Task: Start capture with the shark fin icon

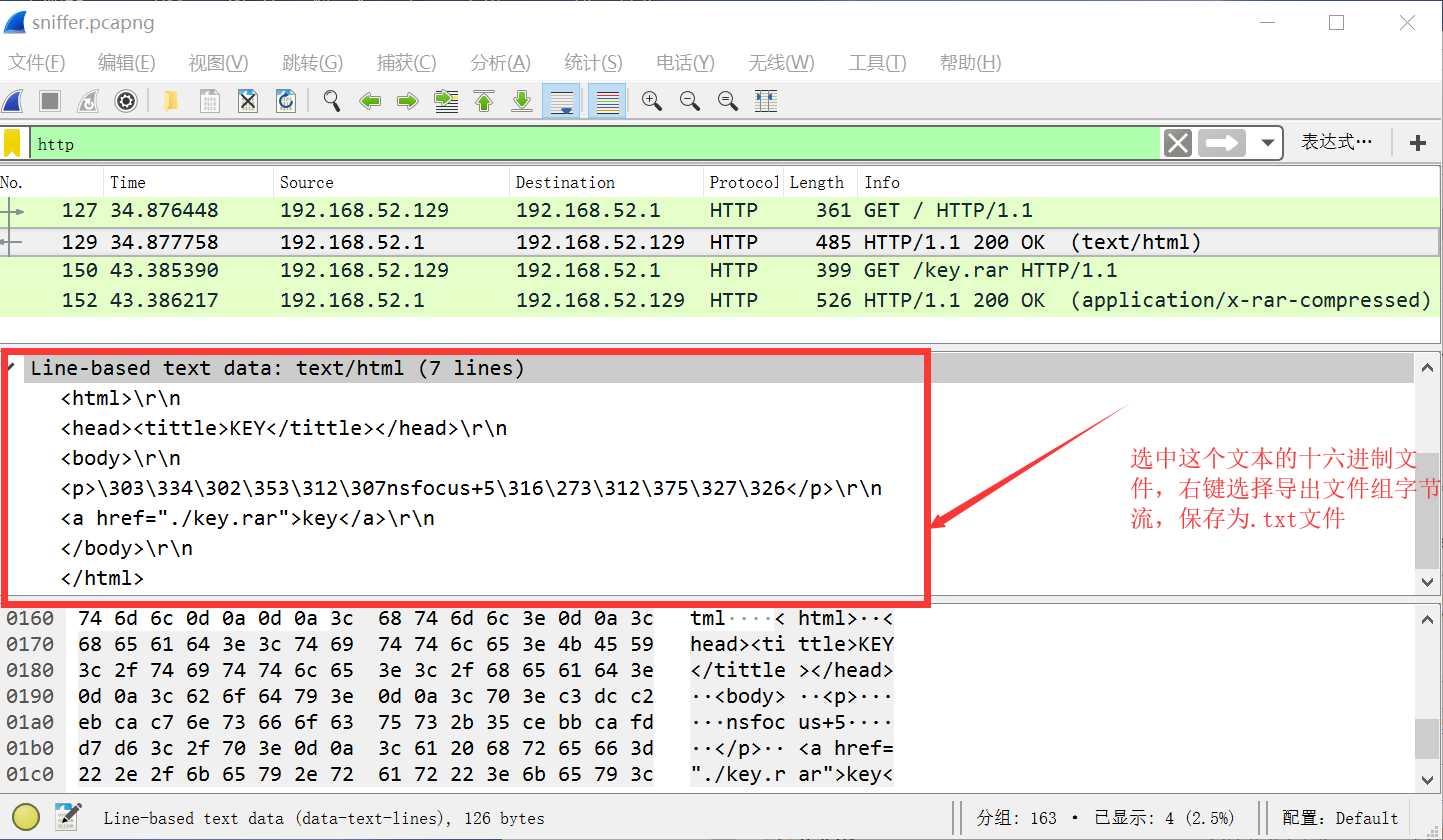Action: pyautogui.click(x=13, y=101)
